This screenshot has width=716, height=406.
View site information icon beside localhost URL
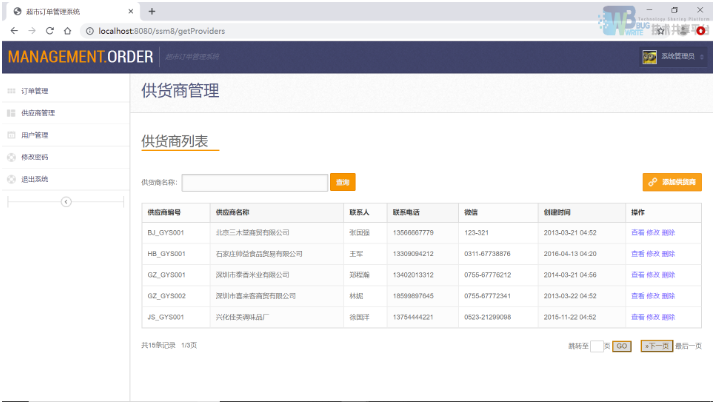(90, 31)
